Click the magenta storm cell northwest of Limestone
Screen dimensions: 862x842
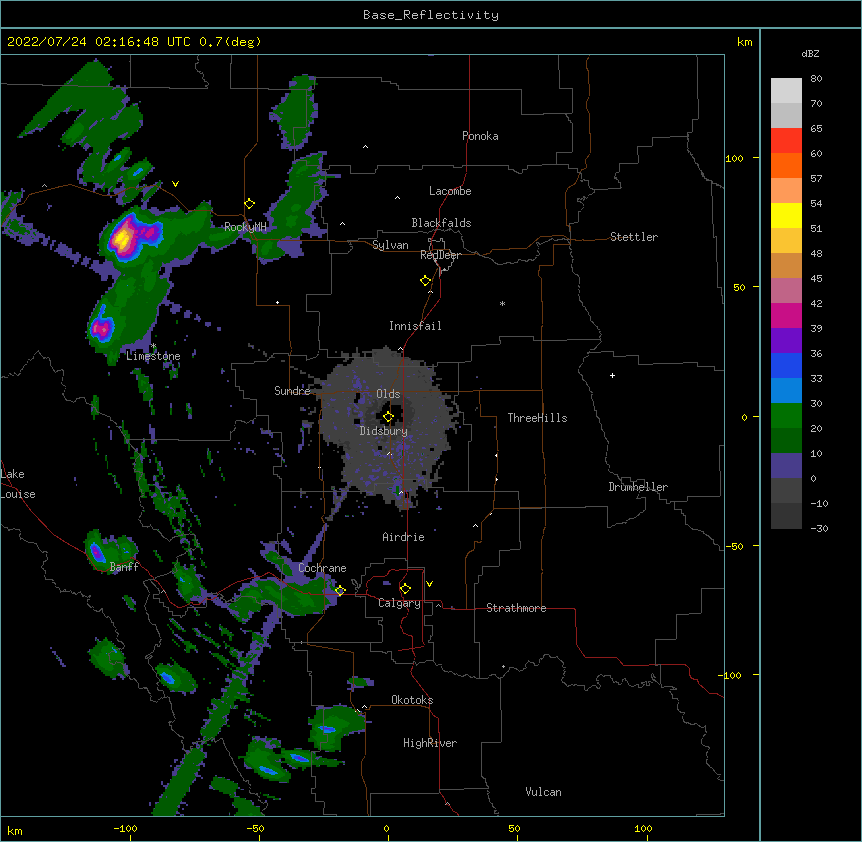pyautogui.click(x=102, y=328)
